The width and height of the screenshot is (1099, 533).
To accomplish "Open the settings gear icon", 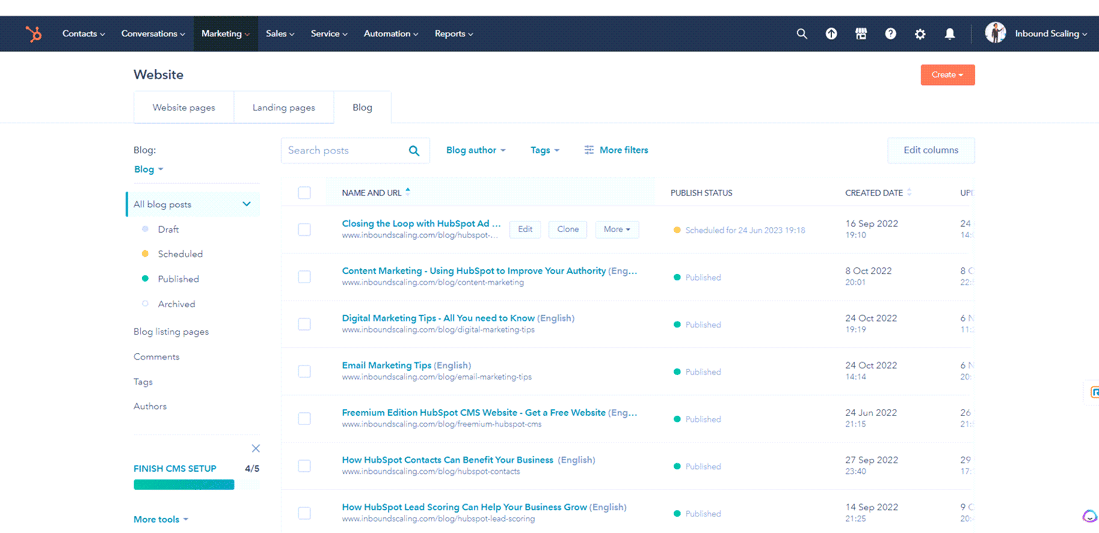I will [x=920, y=34].
